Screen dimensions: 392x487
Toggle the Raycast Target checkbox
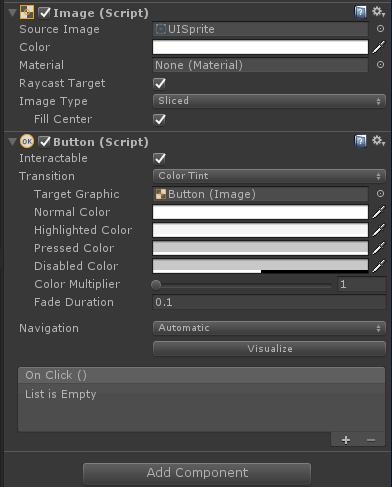coord(159,83)
